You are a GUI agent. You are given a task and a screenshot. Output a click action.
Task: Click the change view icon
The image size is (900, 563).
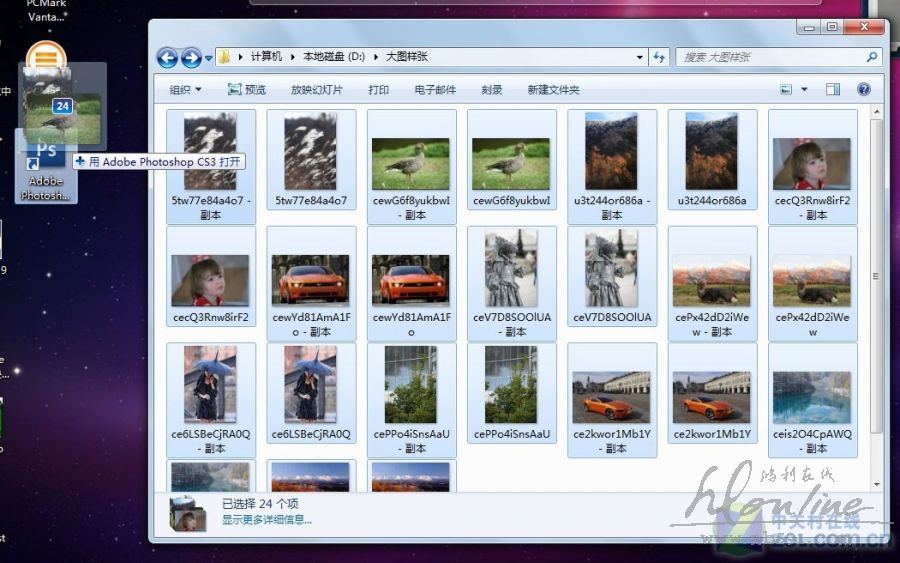click(786, 90)
